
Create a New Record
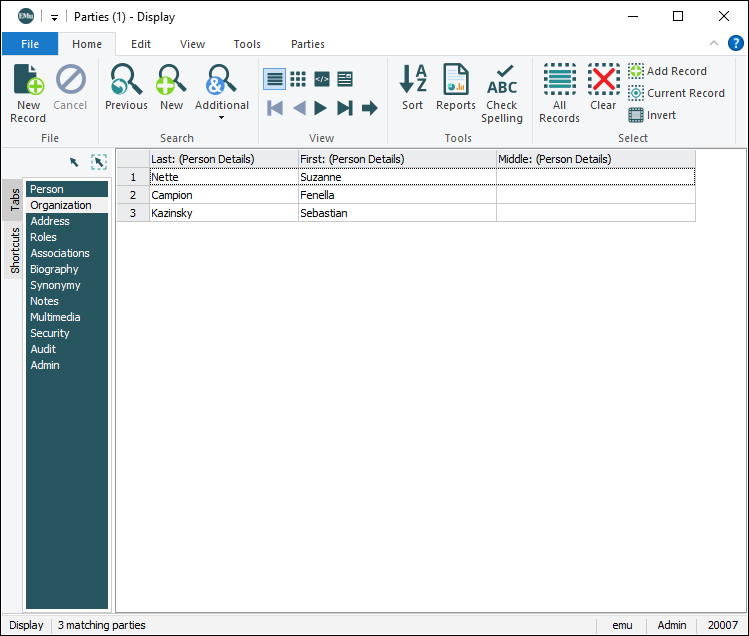pyautogui.click(x=28, y=93)
